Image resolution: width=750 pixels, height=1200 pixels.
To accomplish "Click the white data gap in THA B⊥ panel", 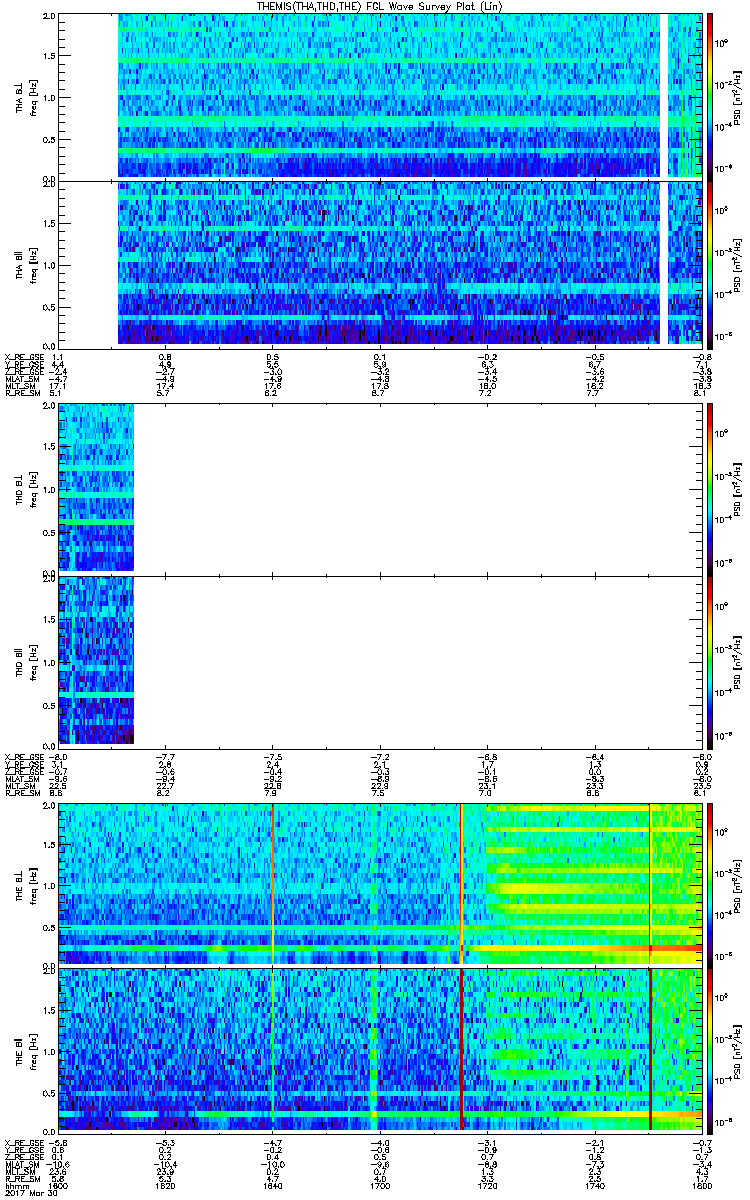I will pos(664,96).
